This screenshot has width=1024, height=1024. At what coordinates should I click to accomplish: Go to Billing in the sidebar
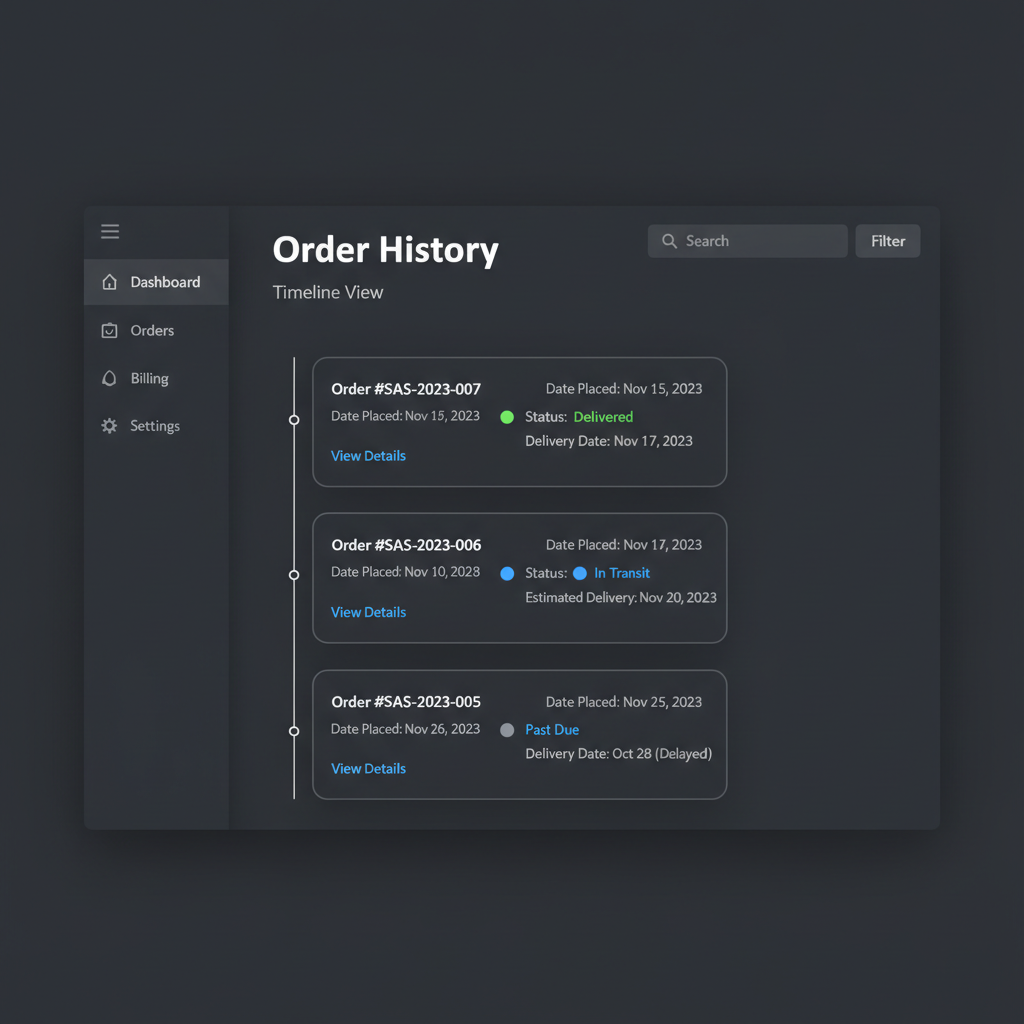click(x=156, y=378)
